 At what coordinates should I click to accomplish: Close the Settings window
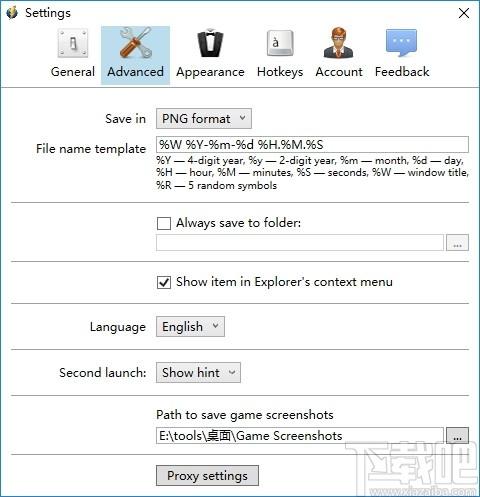click(464, 13)
